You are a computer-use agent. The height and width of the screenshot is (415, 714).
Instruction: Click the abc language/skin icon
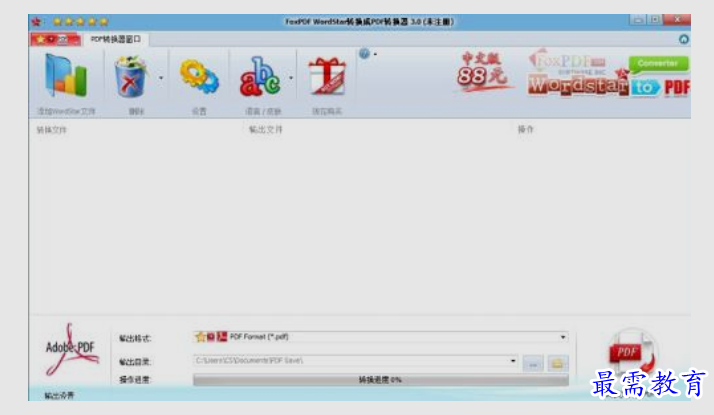pos(260,77)
